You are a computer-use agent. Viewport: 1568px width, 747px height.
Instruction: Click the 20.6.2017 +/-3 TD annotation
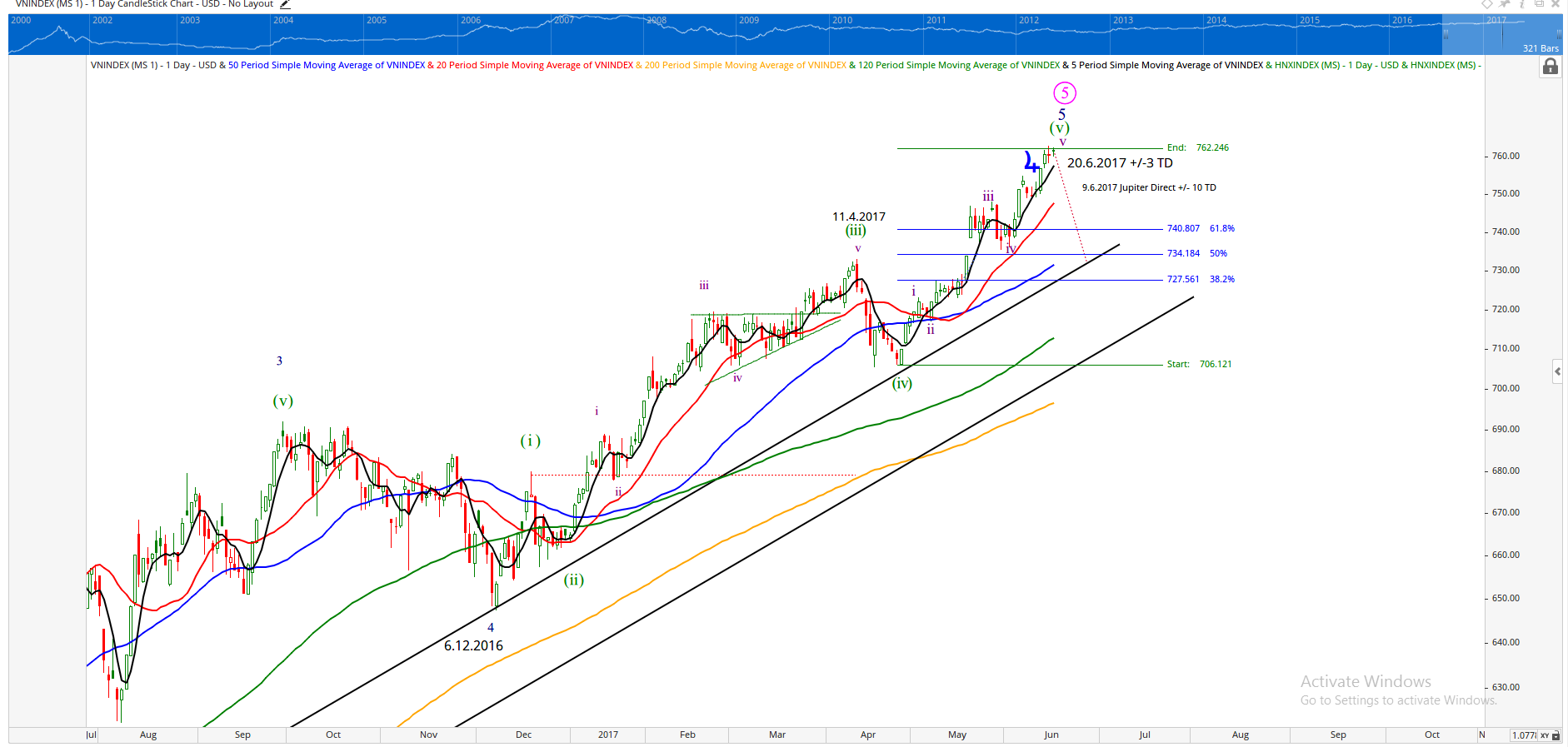1119,163
